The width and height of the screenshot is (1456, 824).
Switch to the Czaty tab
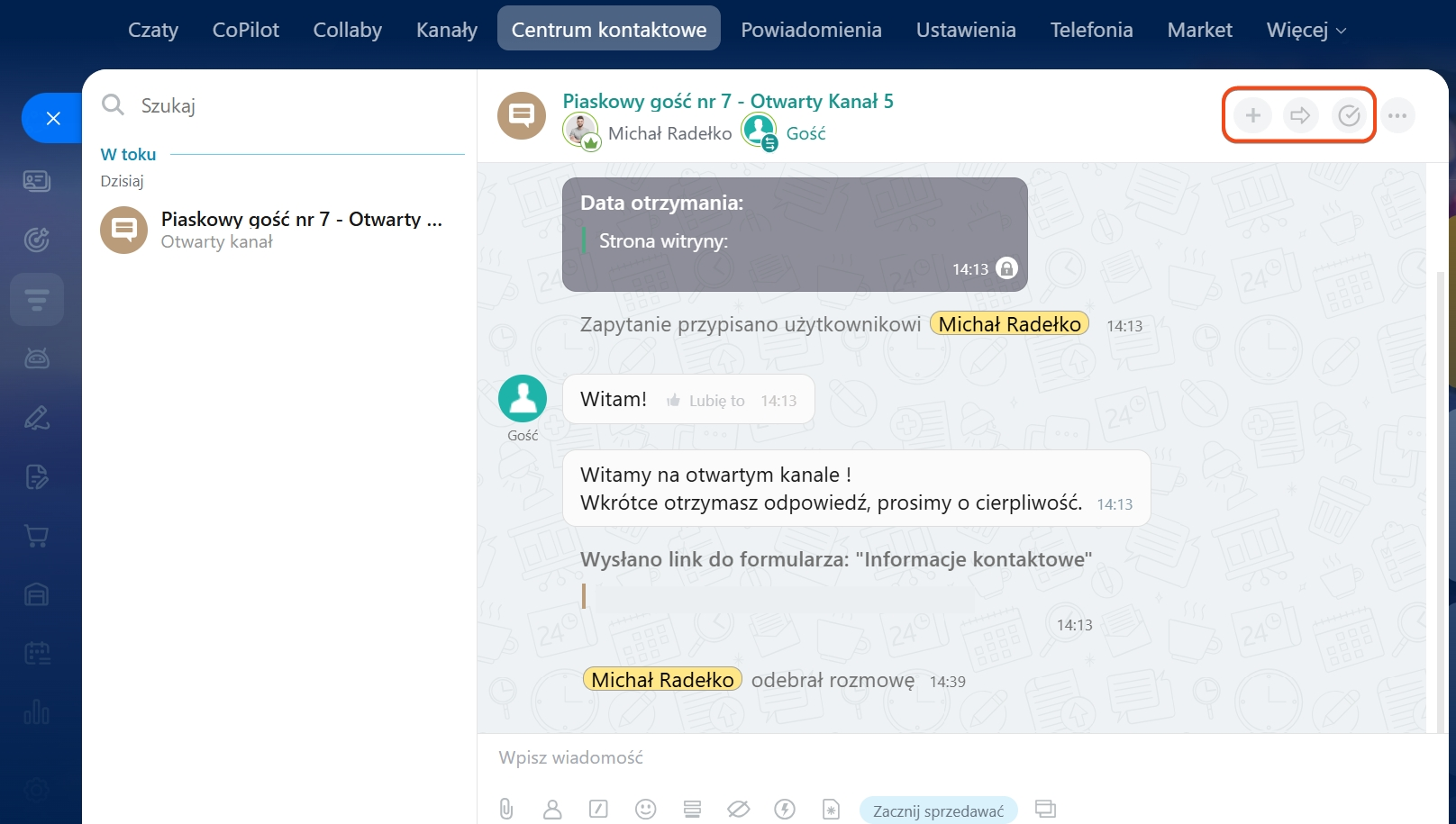(x=153, y=30)
